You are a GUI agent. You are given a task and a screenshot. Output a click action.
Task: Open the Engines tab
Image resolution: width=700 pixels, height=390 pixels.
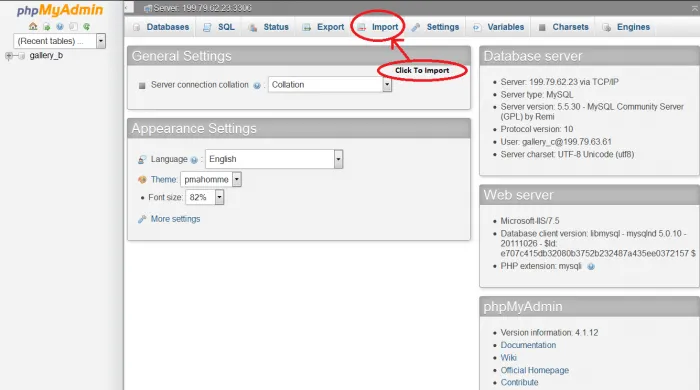[633, 27]
